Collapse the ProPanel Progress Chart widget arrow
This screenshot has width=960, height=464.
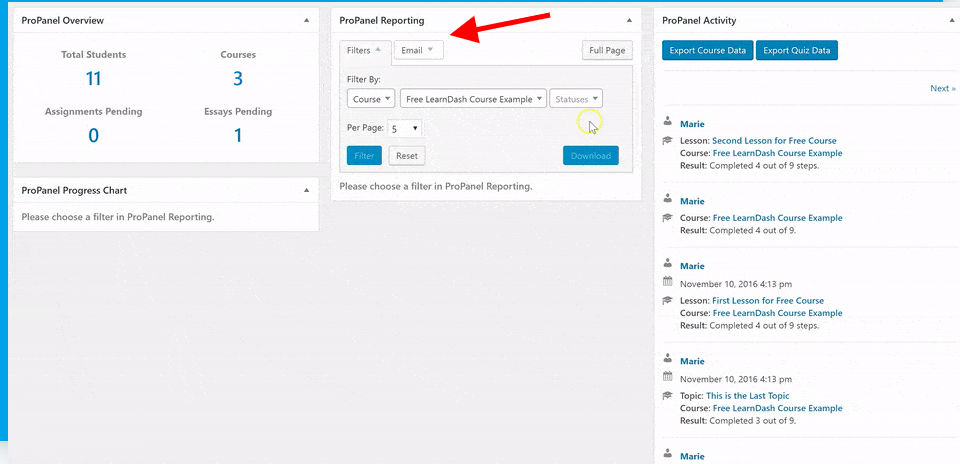pos(307,190)
